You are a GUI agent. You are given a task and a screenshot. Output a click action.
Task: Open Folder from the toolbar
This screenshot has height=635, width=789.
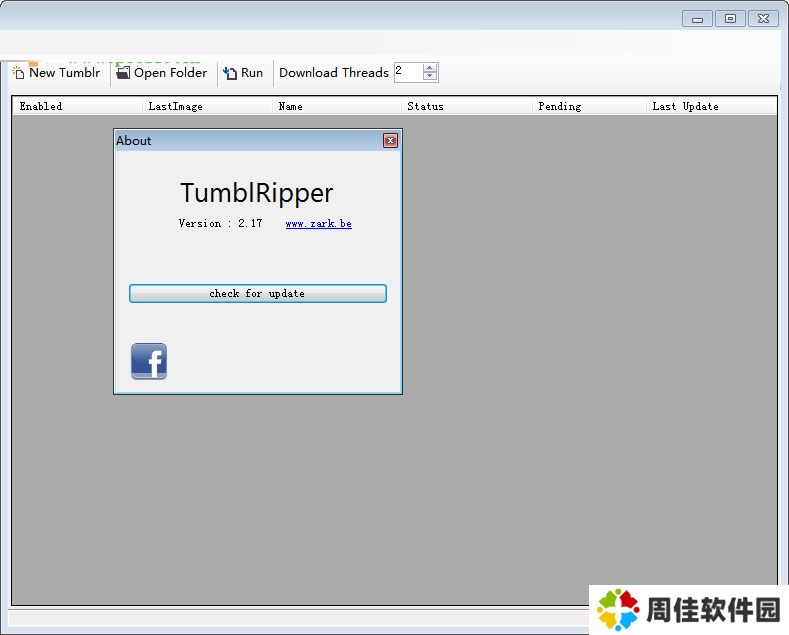pyautogui.click(x=162, y=73)
